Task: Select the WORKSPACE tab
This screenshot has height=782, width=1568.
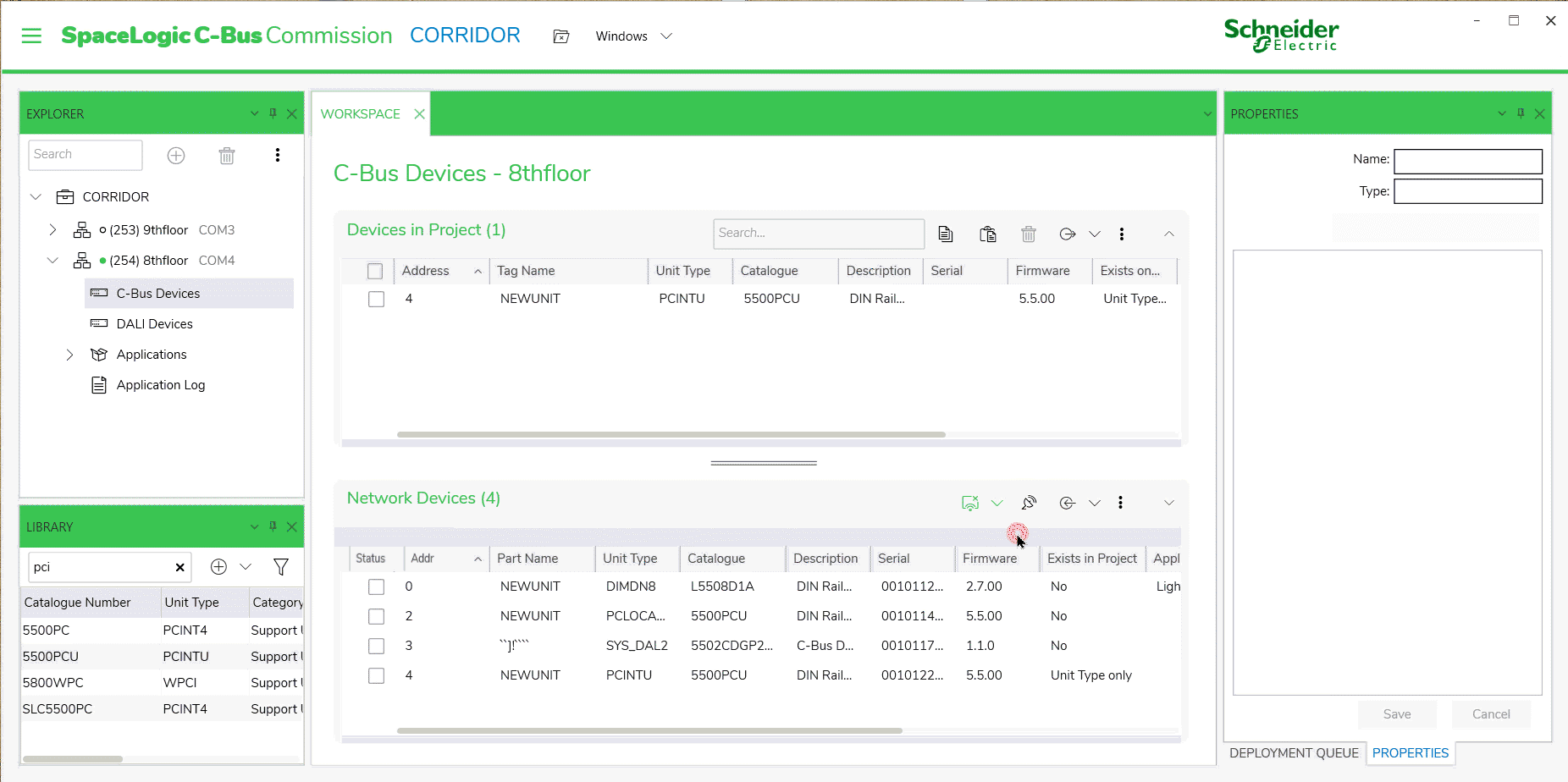Action: point(360,114)
